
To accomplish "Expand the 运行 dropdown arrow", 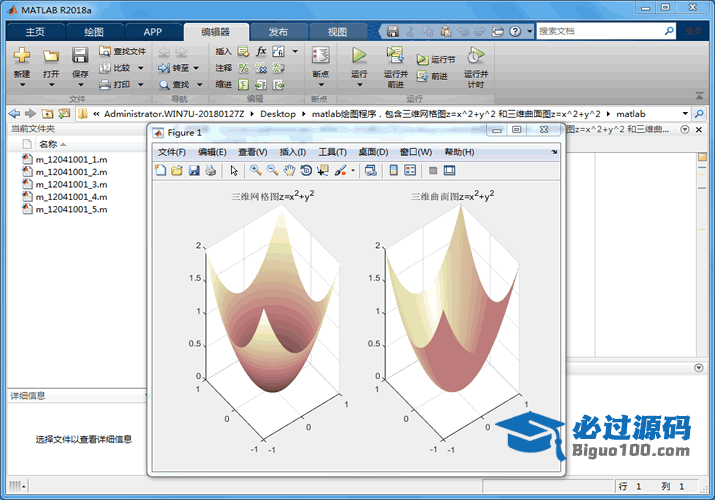I will [x=359, y=85].
